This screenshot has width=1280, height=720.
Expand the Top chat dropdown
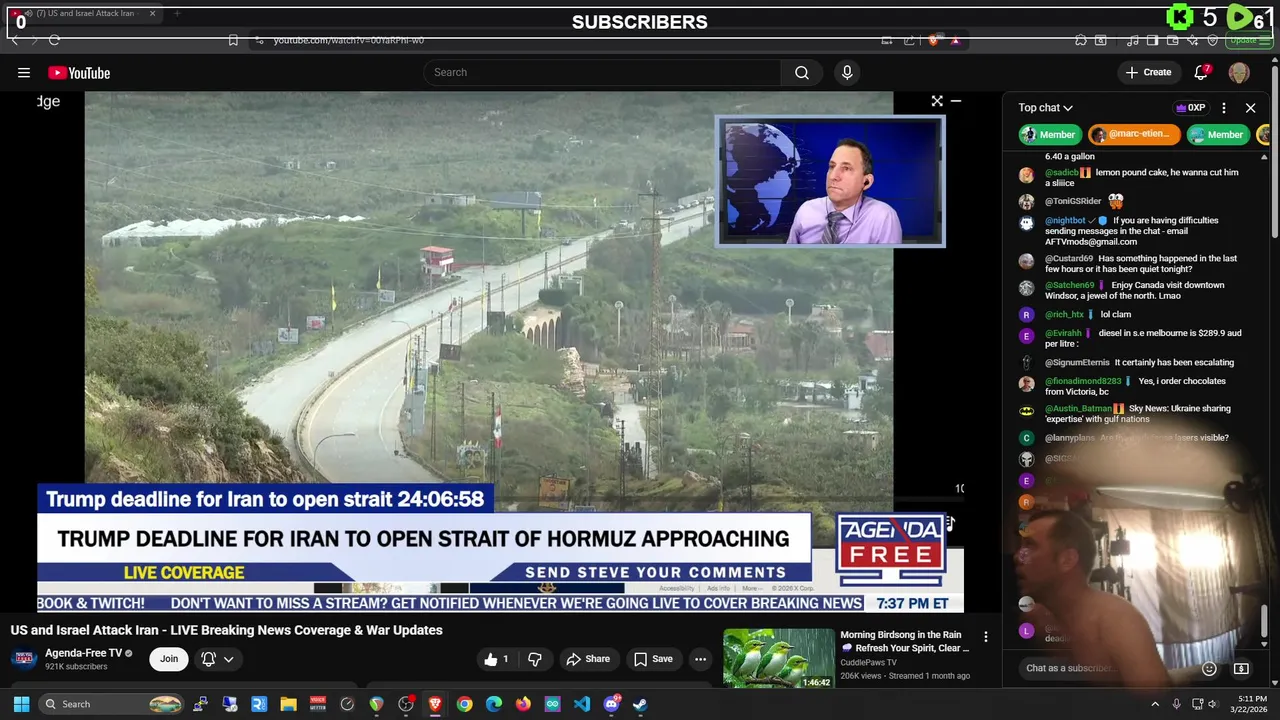[x=1045, y=108]
